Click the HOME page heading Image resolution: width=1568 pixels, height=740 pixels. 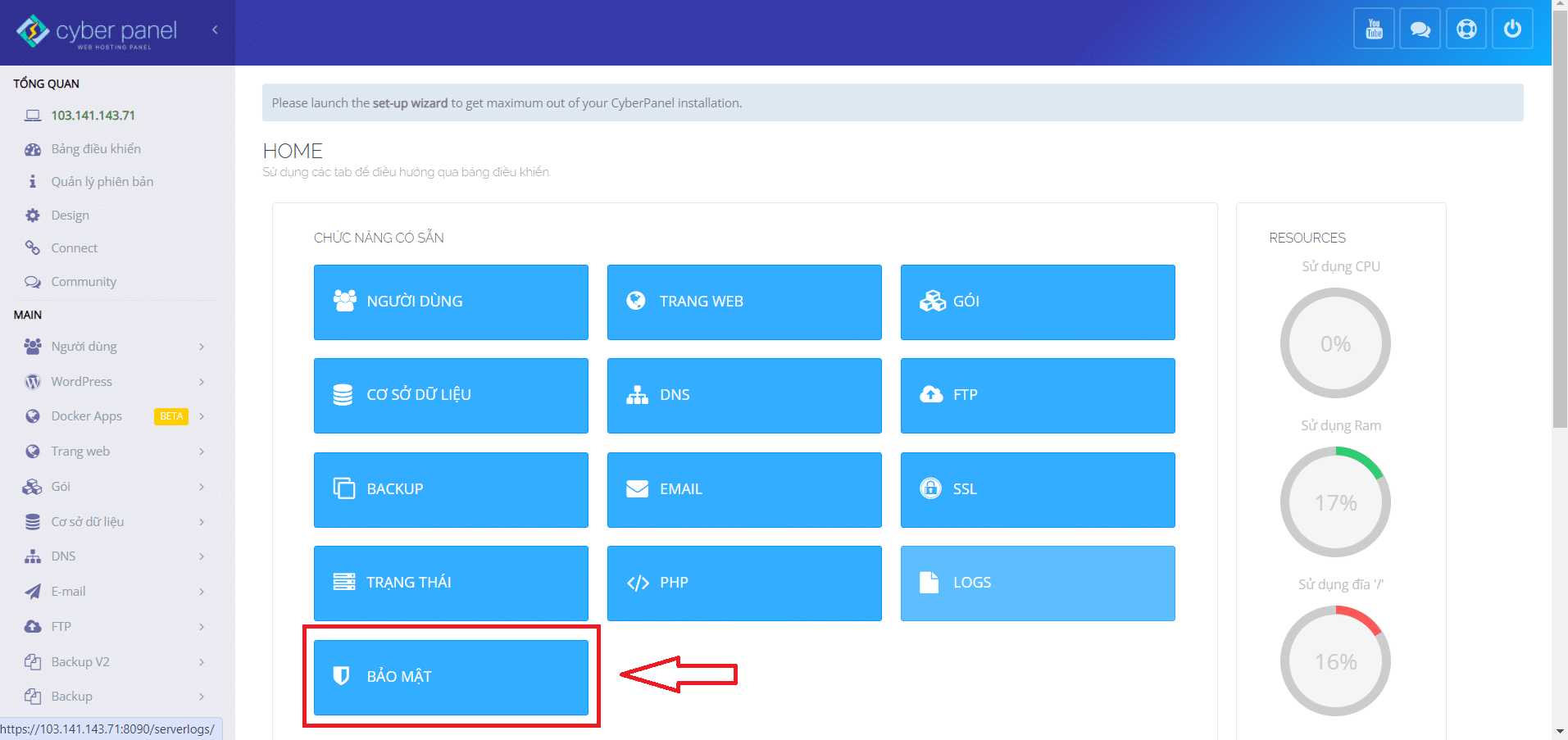[x=293, y=152]
